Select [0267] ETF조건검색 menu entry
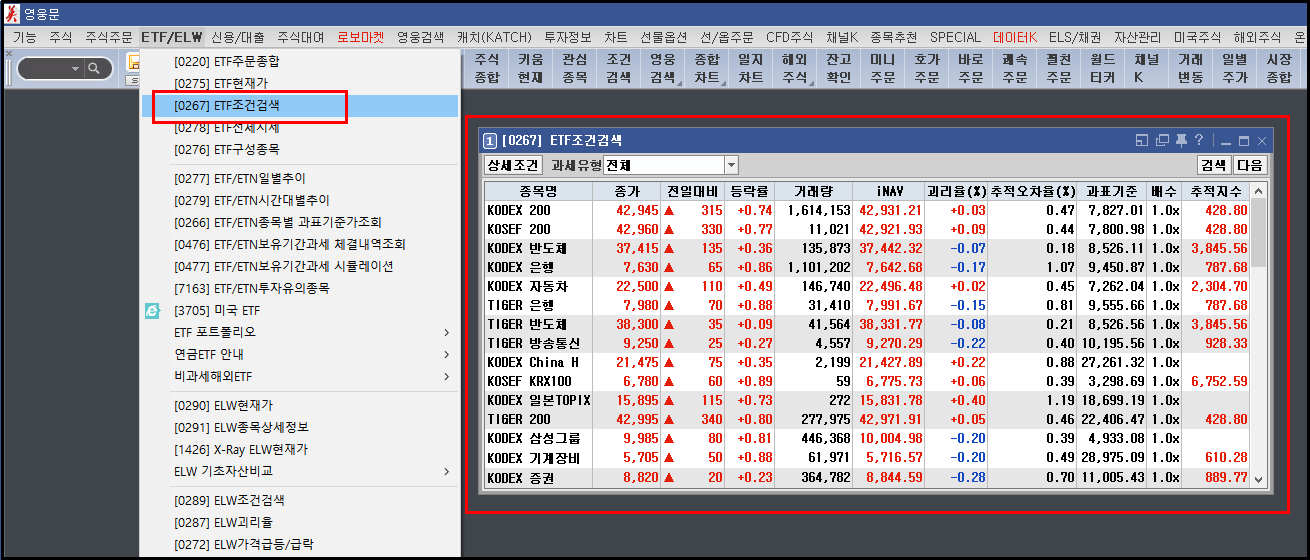The width and height of the screenshot is (1310, 560). tap(300, 105)
